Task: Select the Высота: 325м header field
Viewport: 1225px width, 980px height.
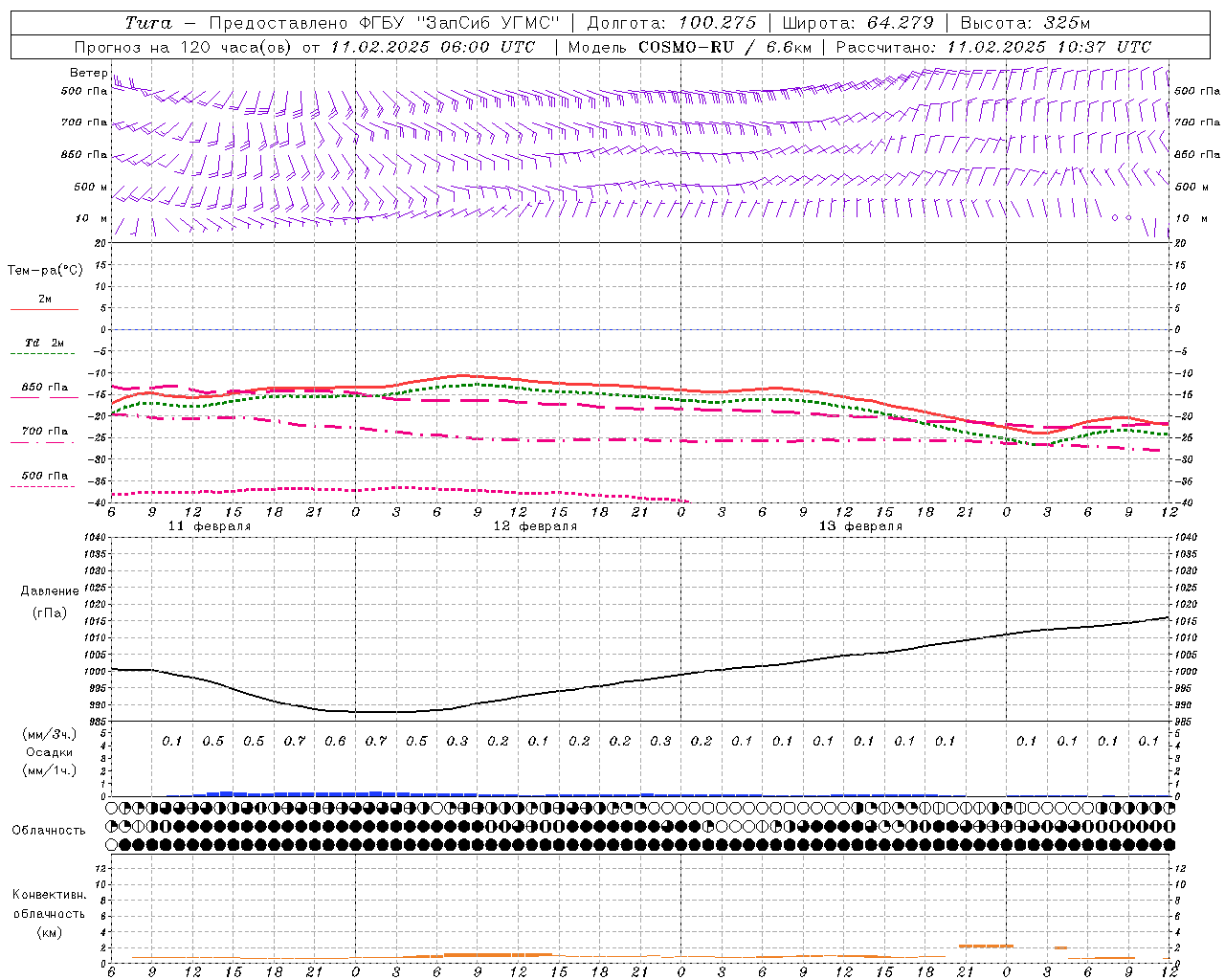Action: (1025, 23)
